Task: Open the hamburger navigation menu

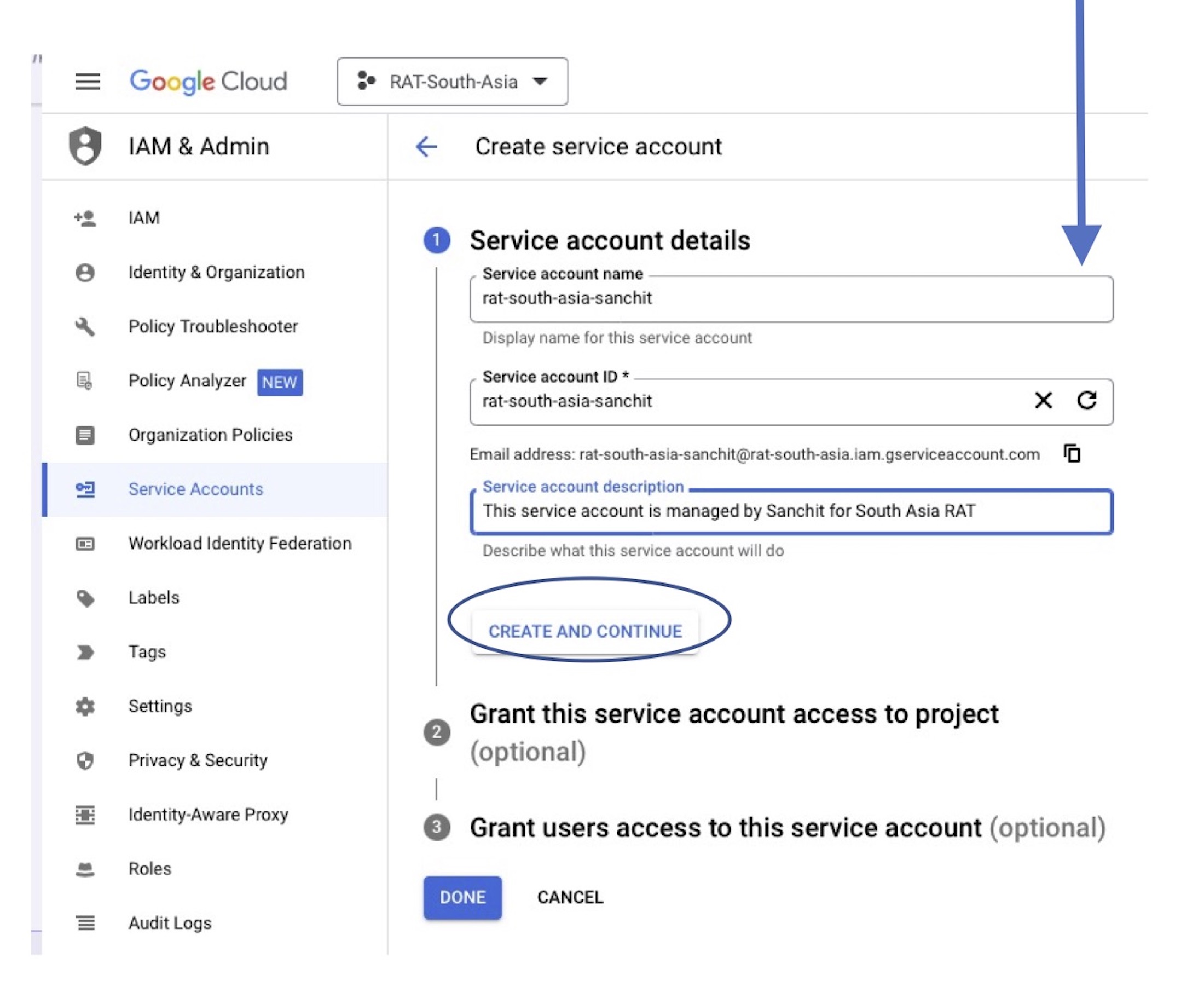Action: pos(88,82)
